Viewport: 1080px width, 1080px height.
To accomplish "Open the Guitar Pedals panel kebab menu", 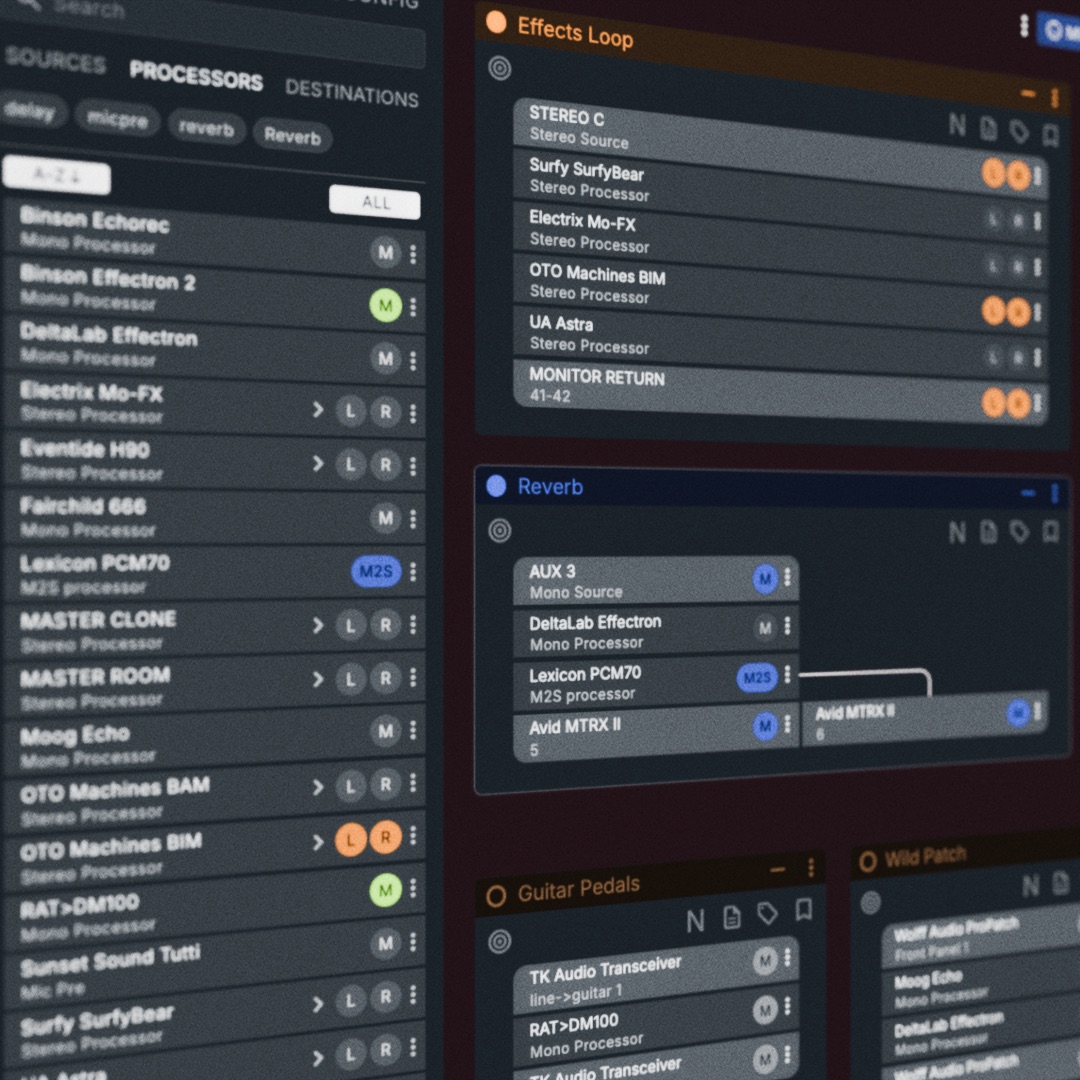I will pos(811,867).
